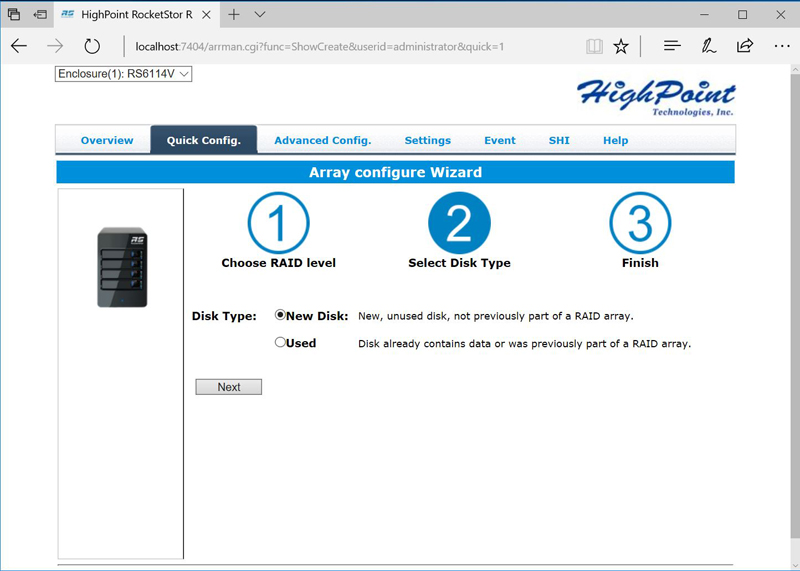Close the HighPoint RocketStor tab
Screen dimensions: 800x571
coord(206,15)
